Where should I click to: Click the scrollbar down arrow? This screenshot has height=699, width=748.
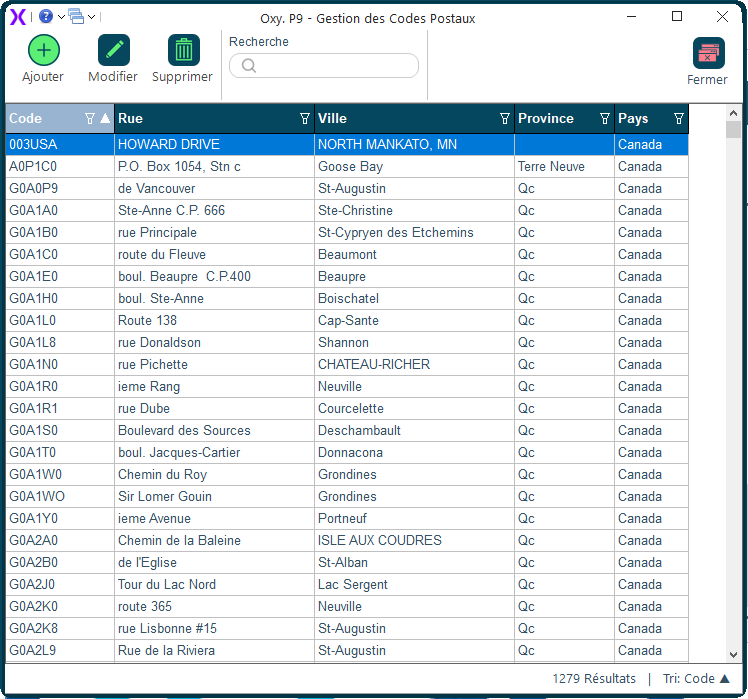tap(733, 655)
